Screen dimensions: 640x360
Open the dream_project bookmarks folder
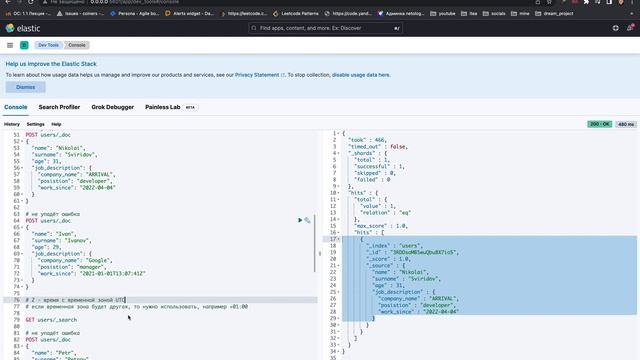554,13
